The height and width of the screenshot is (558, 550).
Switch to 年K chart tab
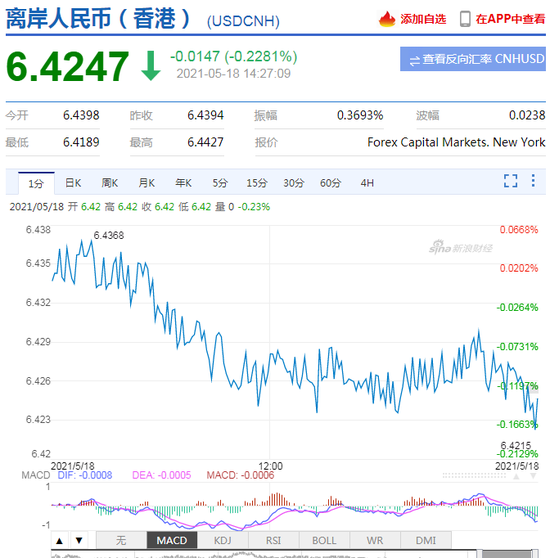[x=183, y=183]
